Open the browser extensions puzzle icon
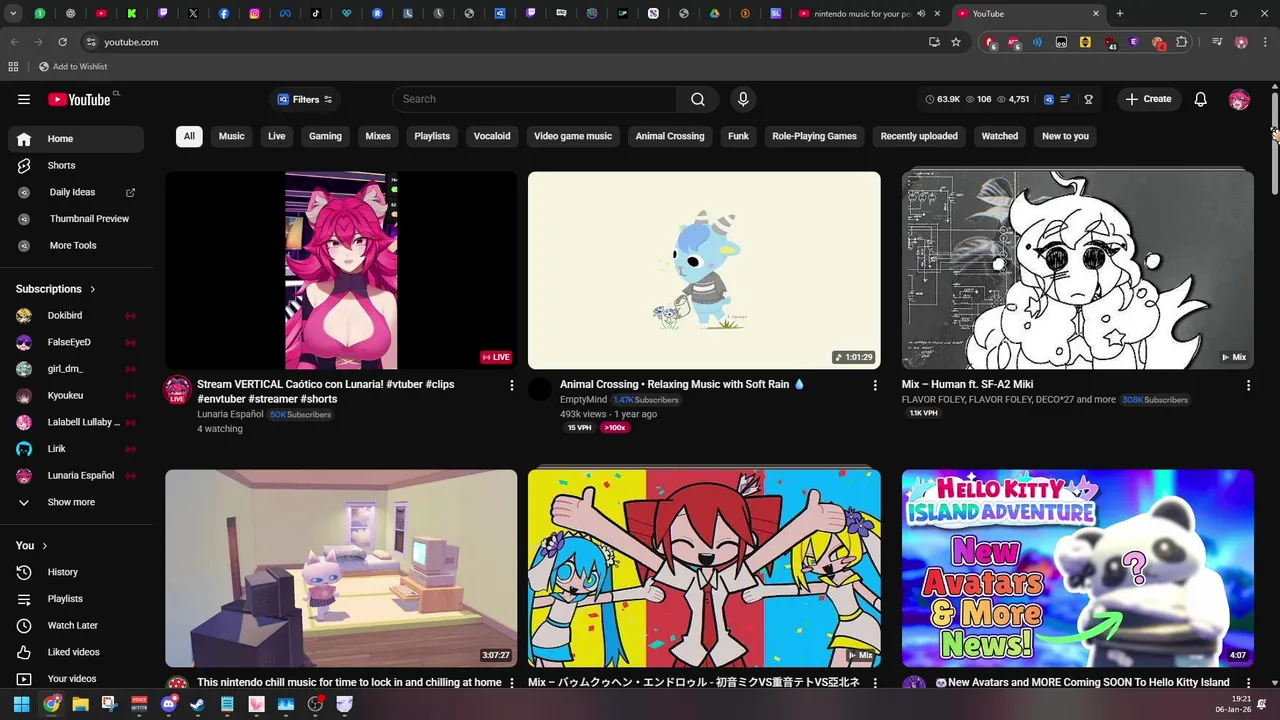Viewport: 1280px width, 720px height. click(1182, 42)
